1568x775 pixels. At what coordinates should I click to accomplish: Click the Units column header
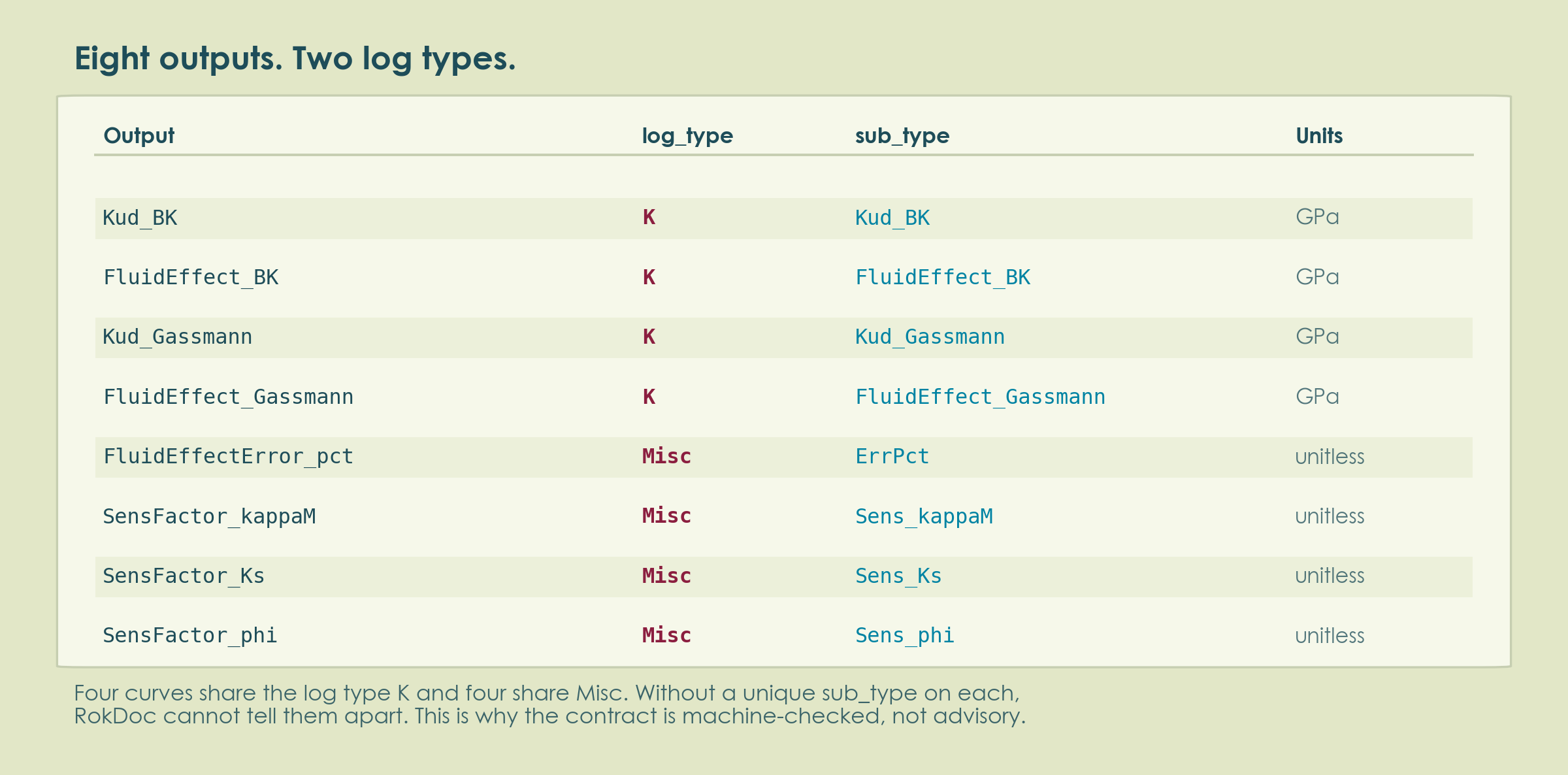click(1319, 136)
